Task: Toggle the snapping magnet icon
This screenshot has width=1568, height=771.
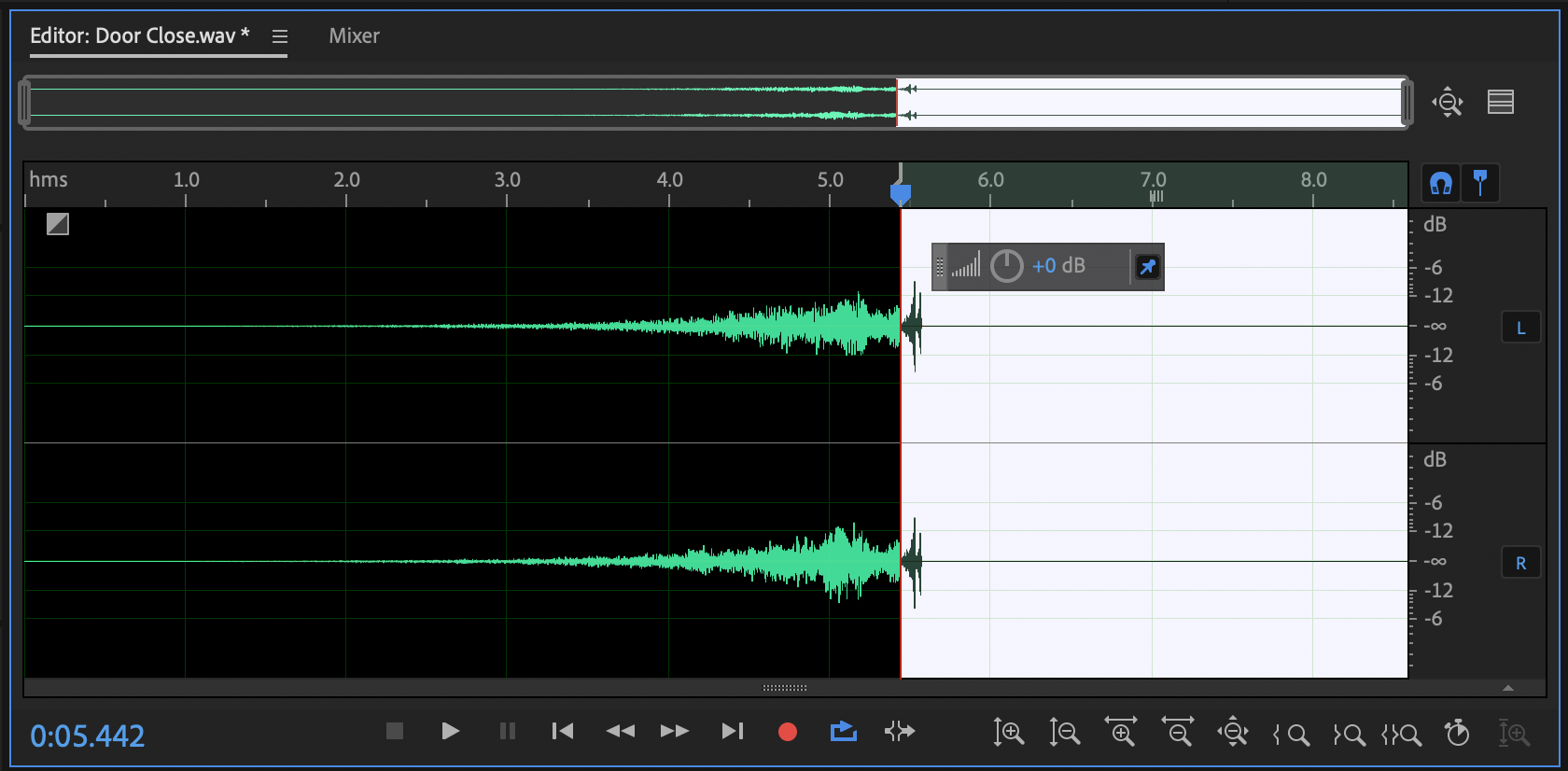Action: (1441, 183)
